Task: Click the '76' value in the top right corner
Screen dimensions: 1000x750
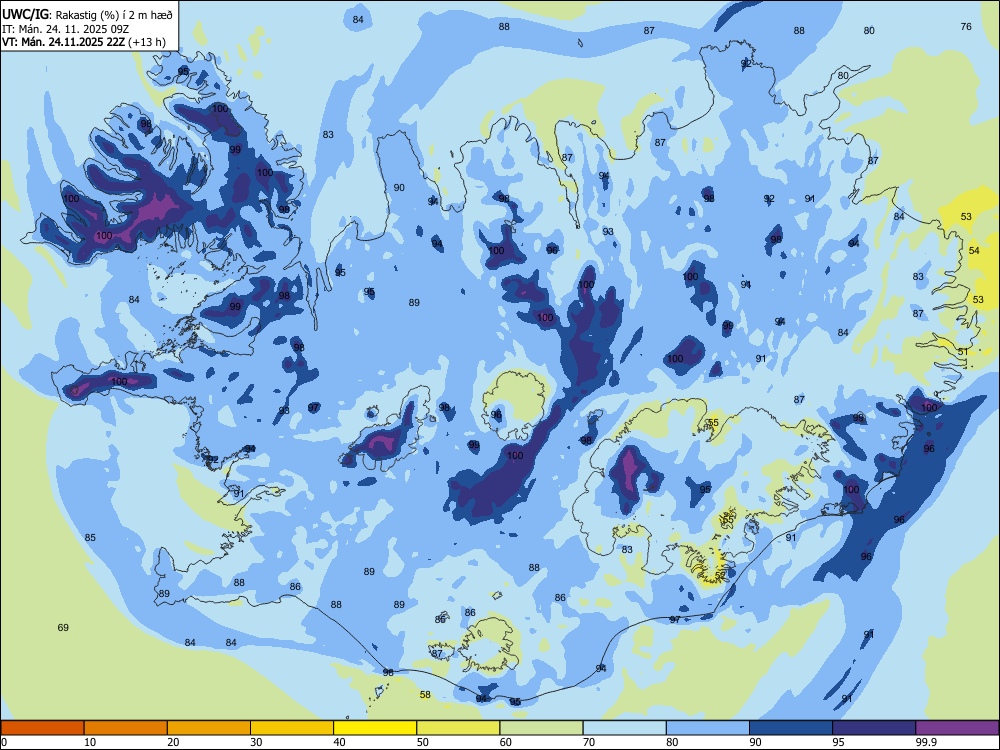Action: point(966,26)
